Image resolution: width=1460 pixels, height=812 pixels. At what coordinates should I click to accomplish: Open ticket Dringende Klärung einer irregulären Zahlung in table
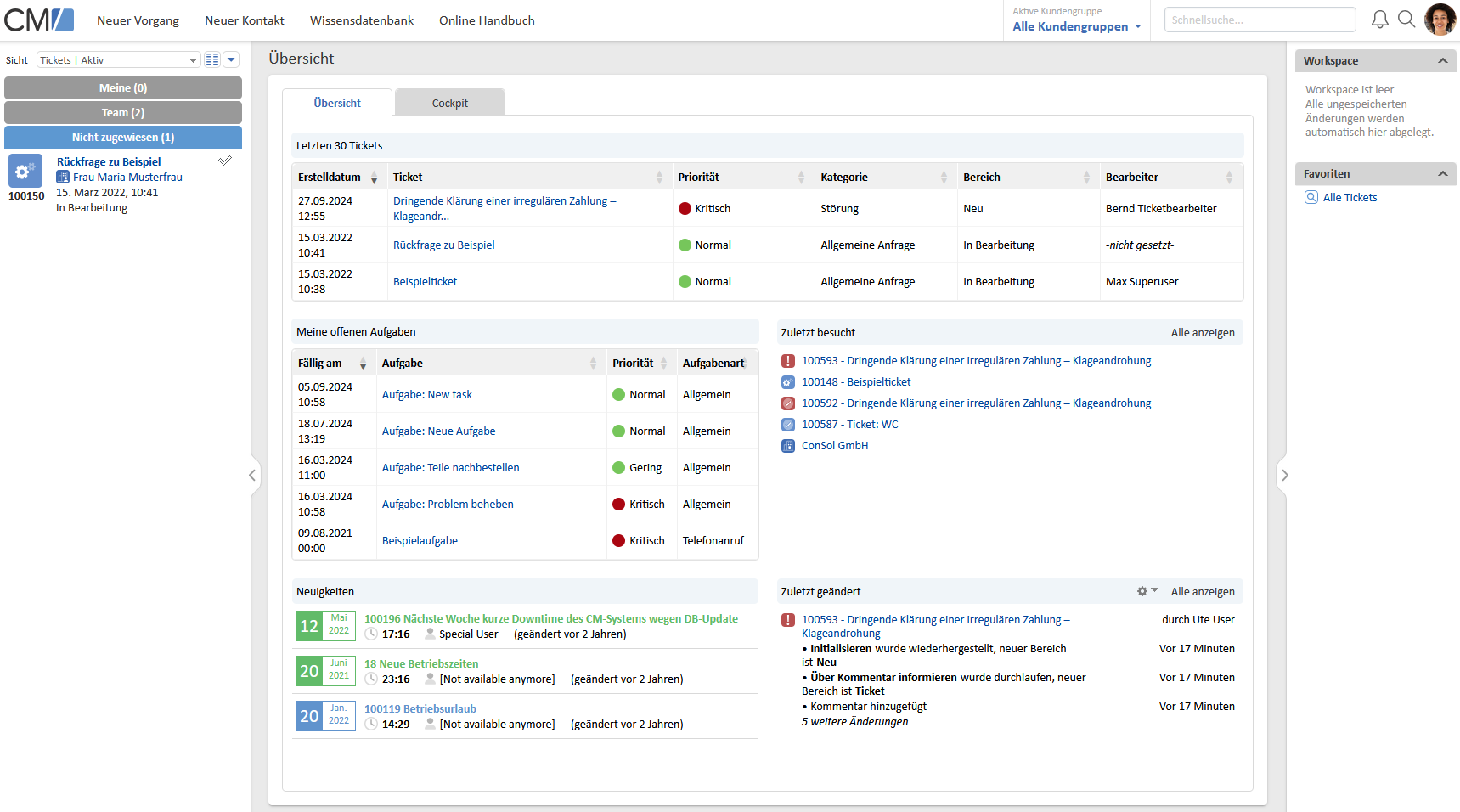click(505, 208)
